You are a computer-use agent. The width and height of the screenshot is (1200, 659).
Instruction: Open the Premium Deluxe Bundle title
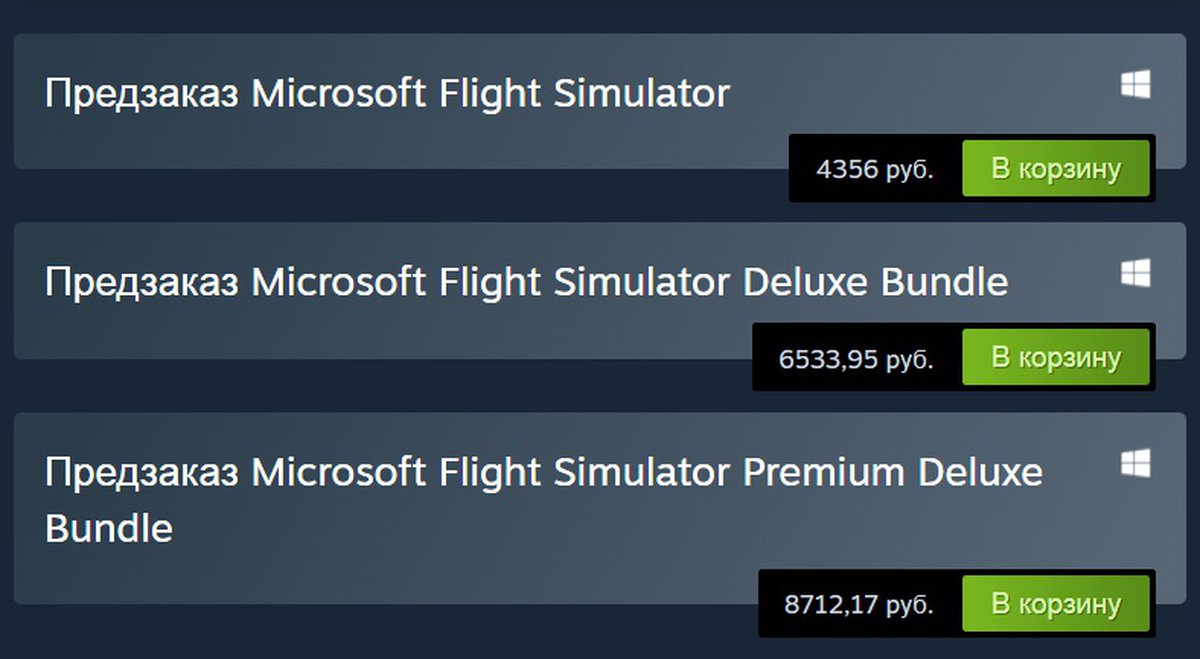pos(544,472)
